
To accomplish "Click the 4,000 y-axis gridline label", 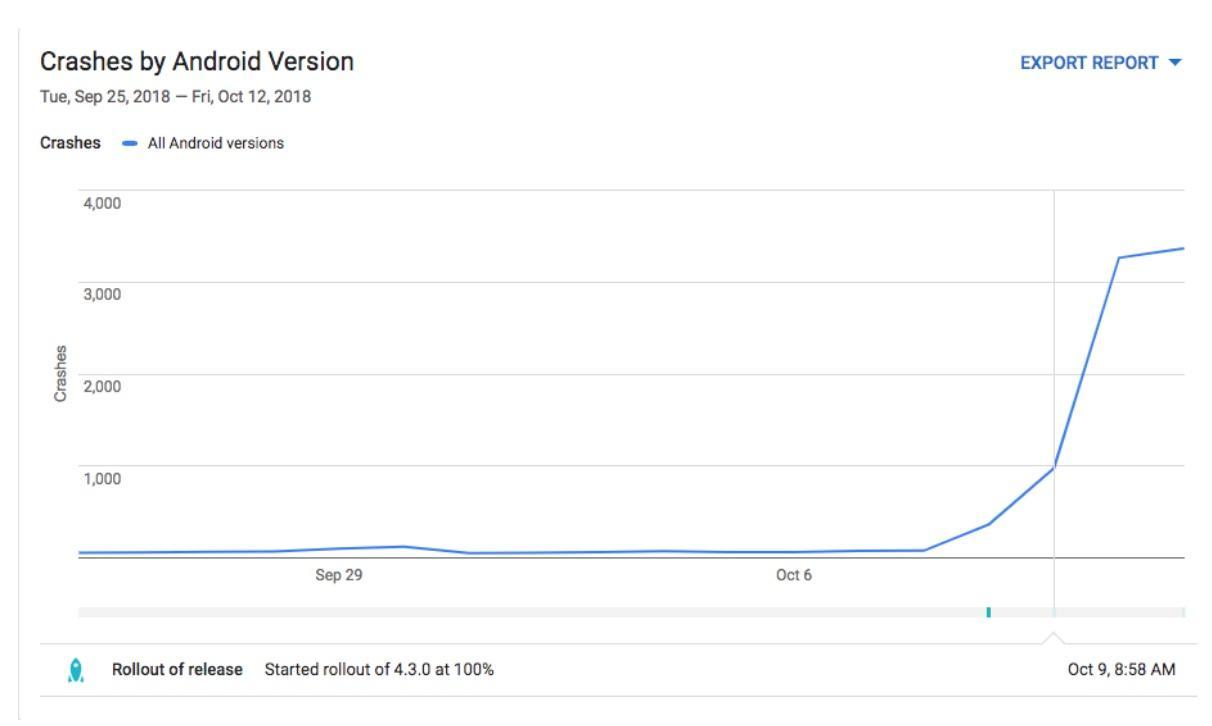I will (102, 203).
